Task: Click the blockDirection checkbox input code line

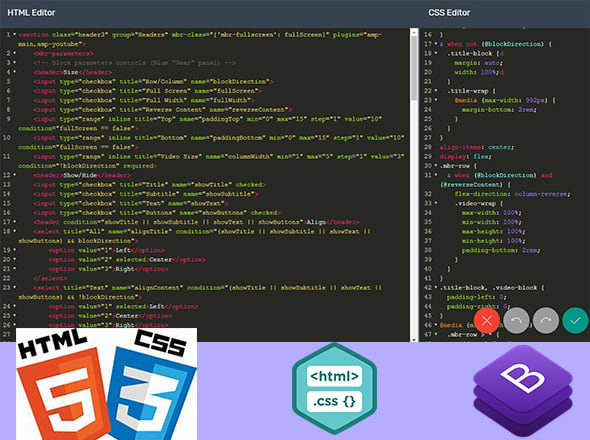Action: 153,81
